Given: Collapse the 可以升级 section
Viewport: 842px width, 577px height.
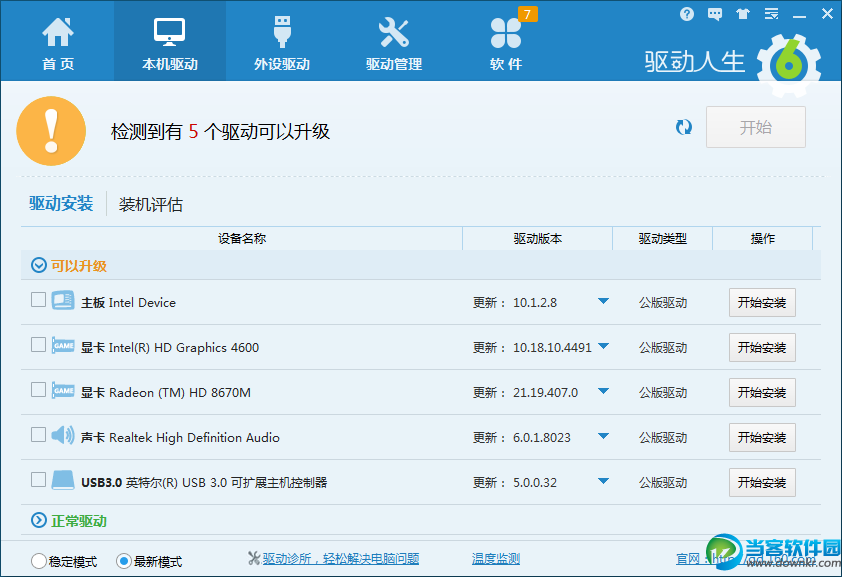Looking at the screenshot, I should click(x=39, y=265).
